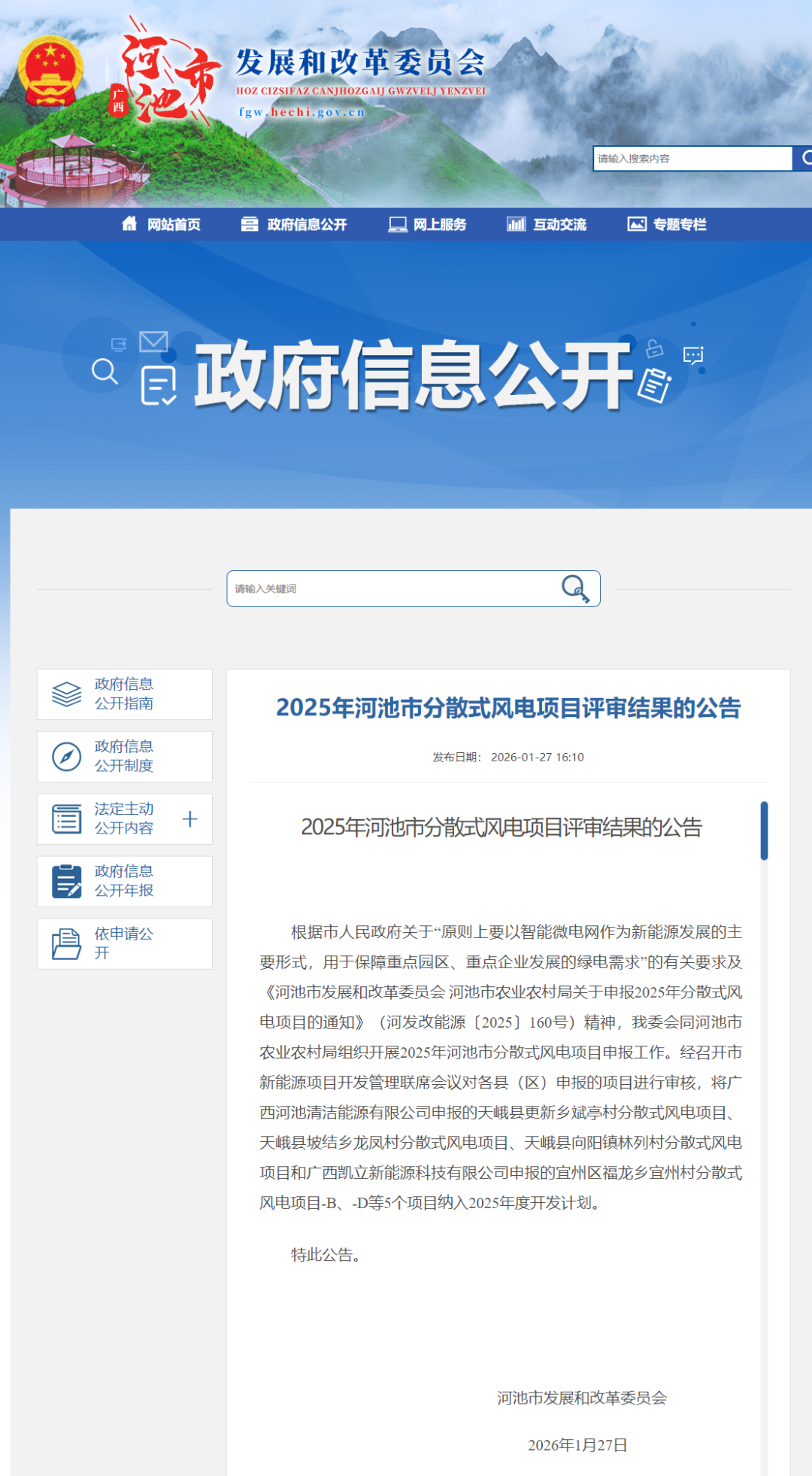Open the 网上服务 navigation menu

(x=427, y=224)
